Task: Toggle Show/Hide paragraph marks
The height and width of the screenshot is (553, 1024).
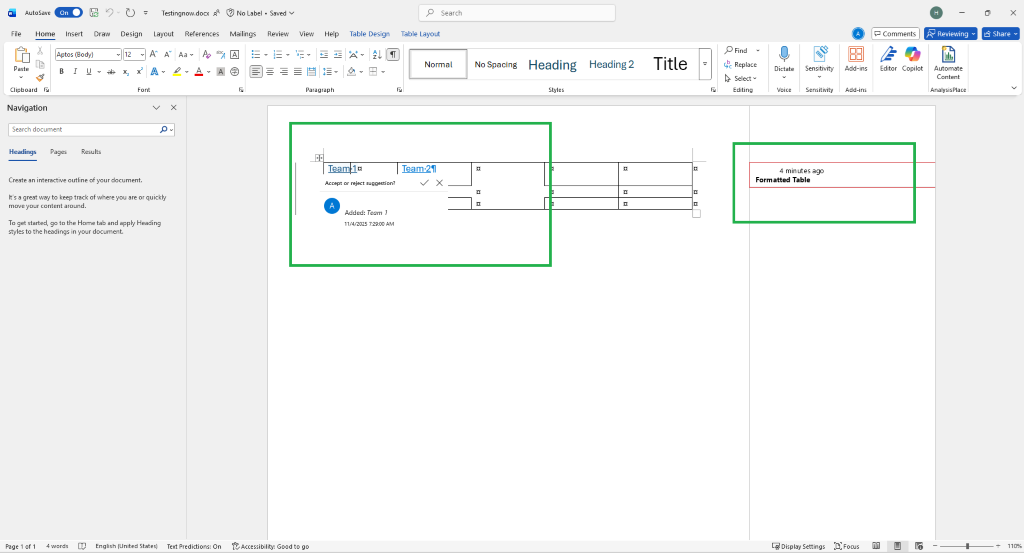Action: click(392, 54)
